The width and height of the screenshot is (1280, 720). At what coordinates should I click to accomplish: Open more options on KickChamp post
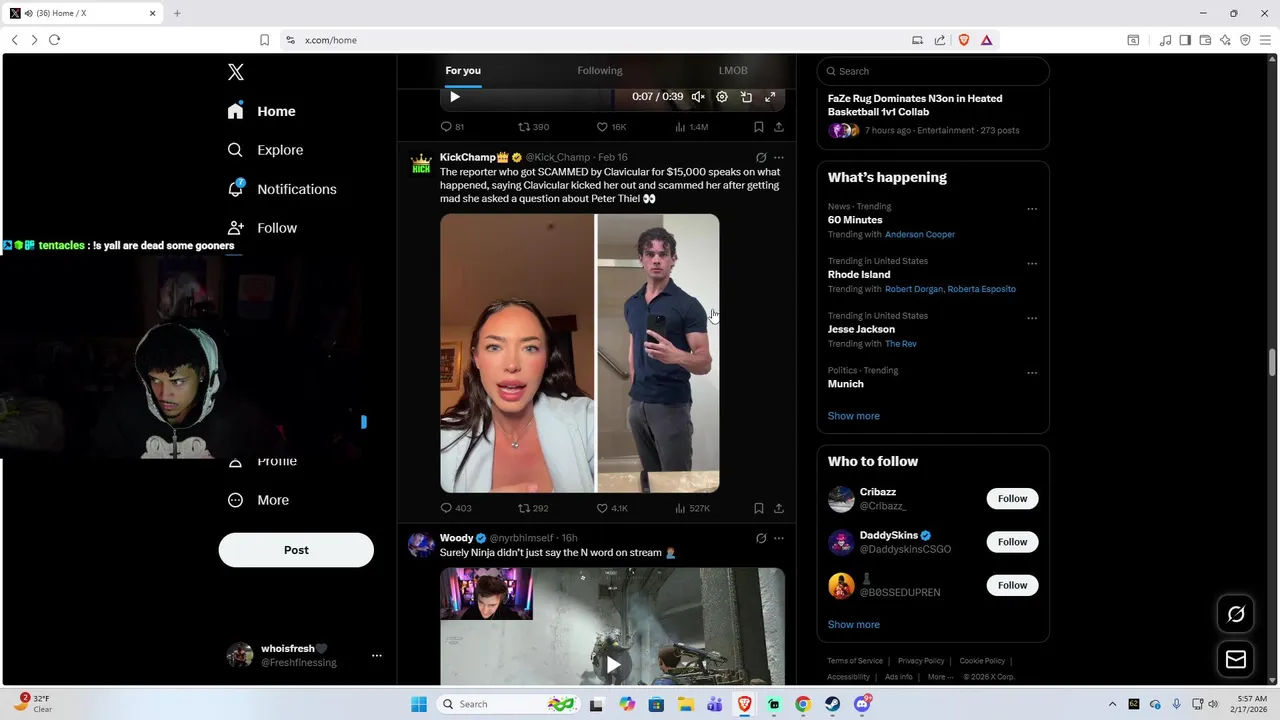[x=779, y=158]
